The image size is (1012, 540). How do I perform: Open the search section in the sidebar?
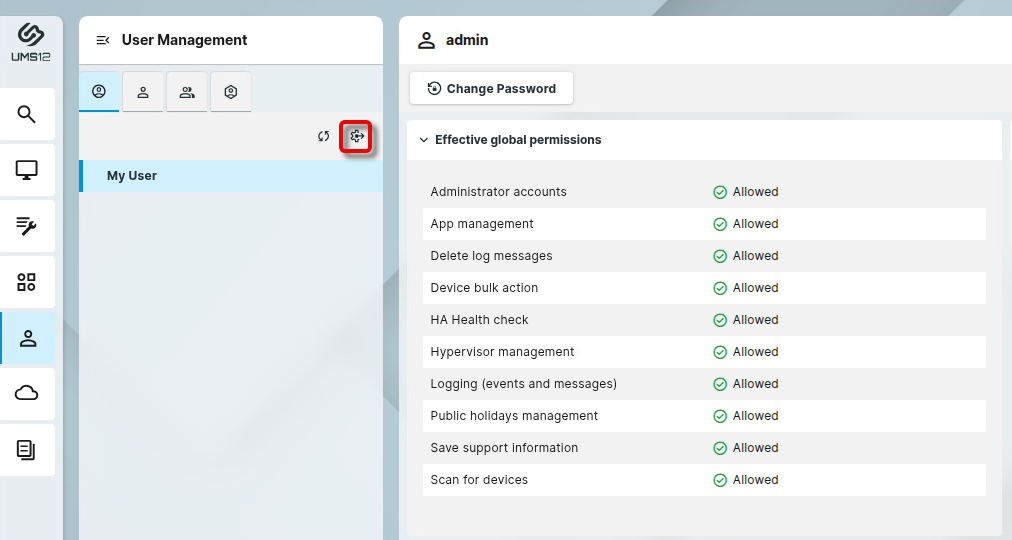point(27,114)
